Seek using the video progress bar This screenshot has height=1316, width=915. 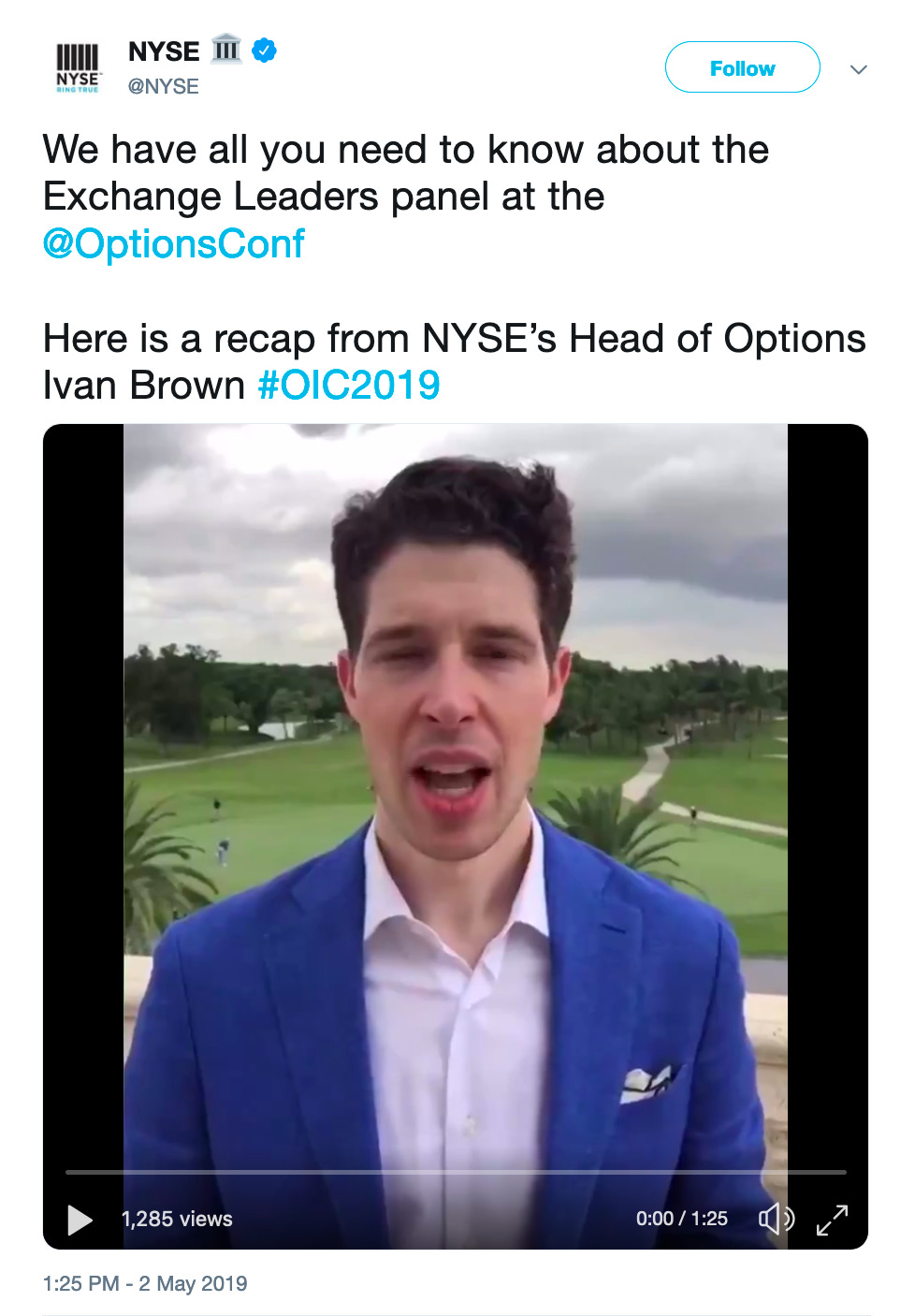click(456, 1172)
